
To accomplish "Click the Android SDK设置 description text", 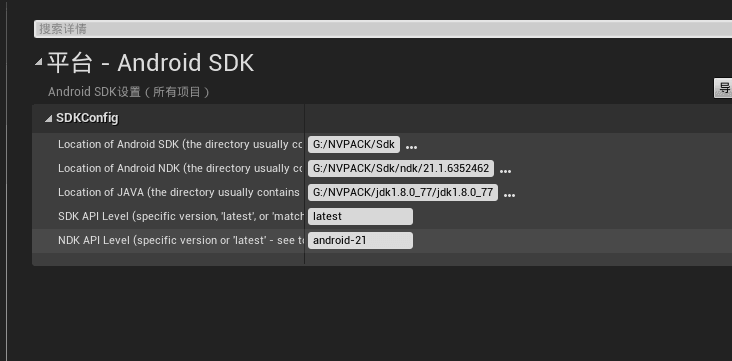I will [x=129, y=92].
